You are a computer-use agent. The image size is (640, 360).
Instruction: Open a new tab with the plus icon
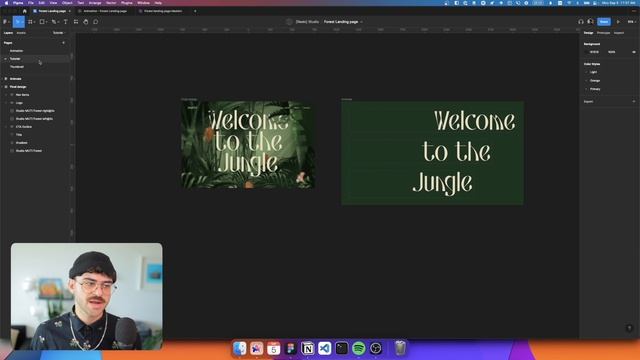point(195,11)
